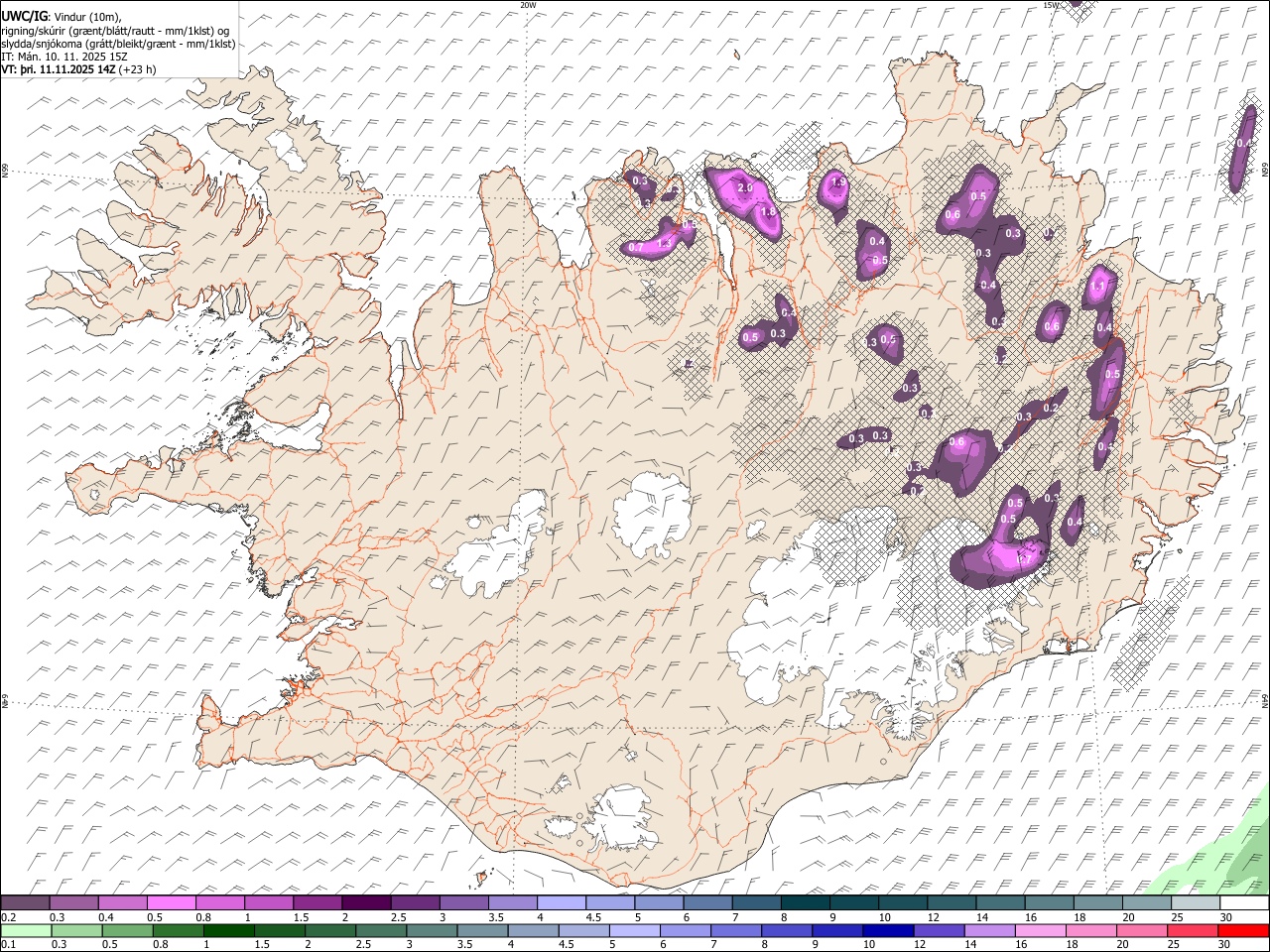Pick lower legend swatch between 14 and 16

point(989,930)
